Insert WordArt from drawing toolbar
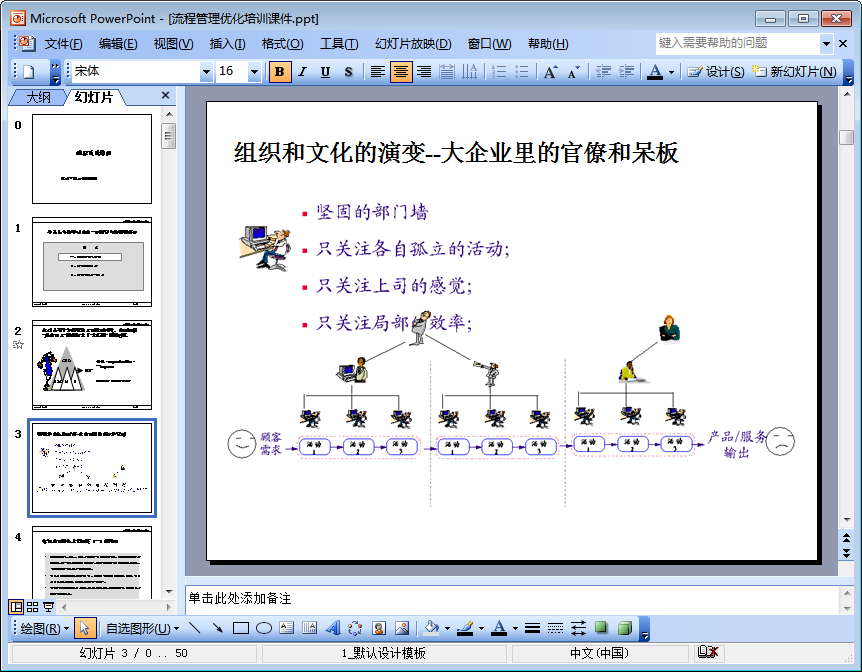 [333, 629]
